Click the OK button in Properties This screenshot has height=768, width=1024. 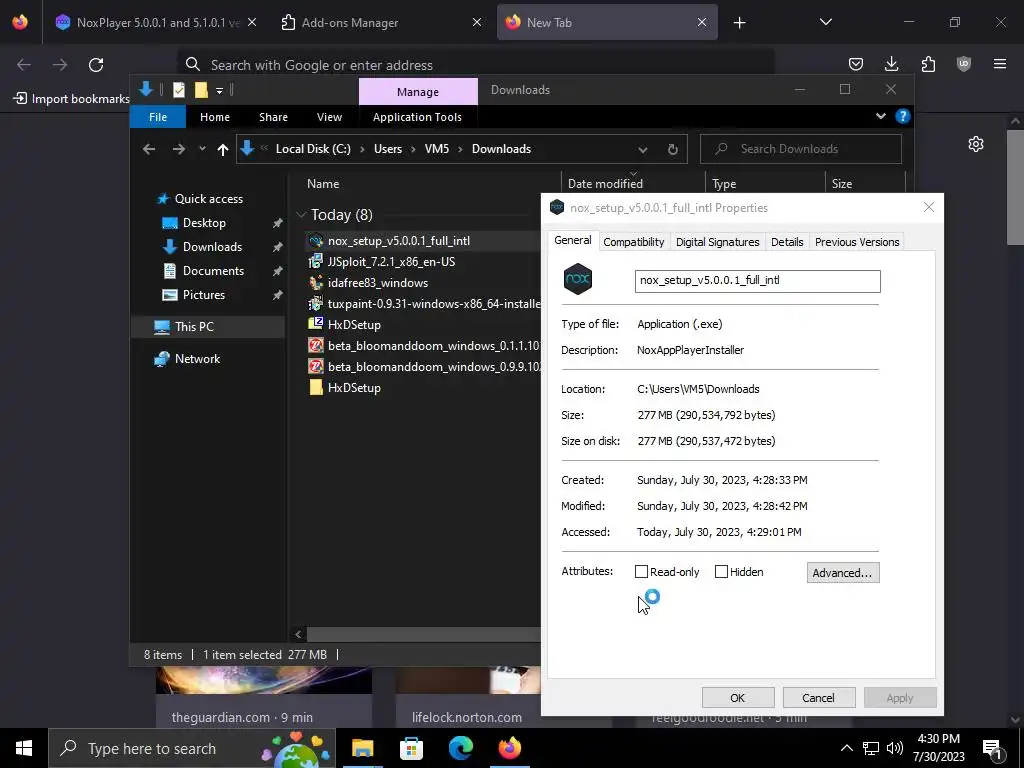pyautogui.click(x=738, y=697)
